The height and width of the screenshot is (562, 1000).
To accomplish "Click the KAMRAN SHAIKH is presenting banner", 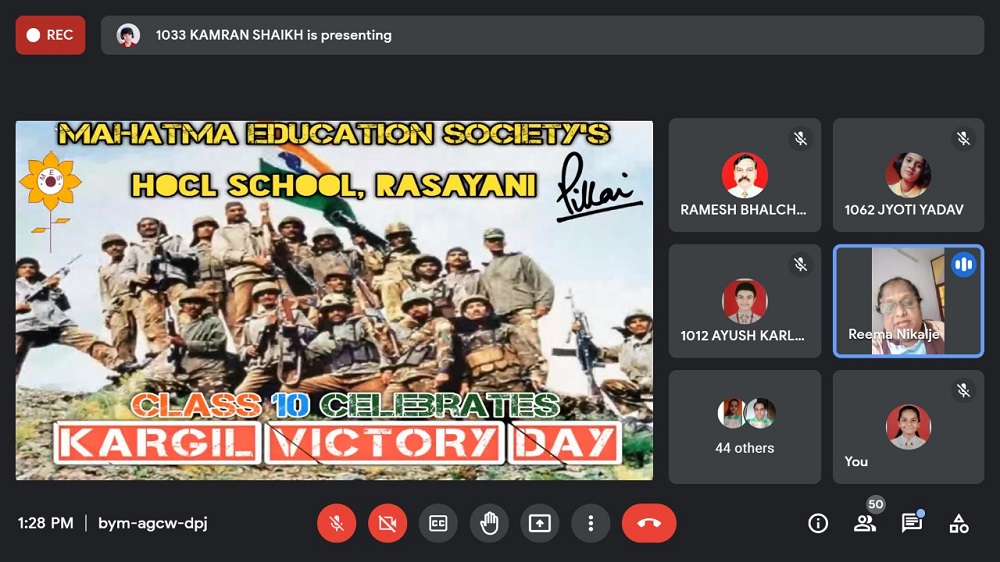I will pos(542,35).
